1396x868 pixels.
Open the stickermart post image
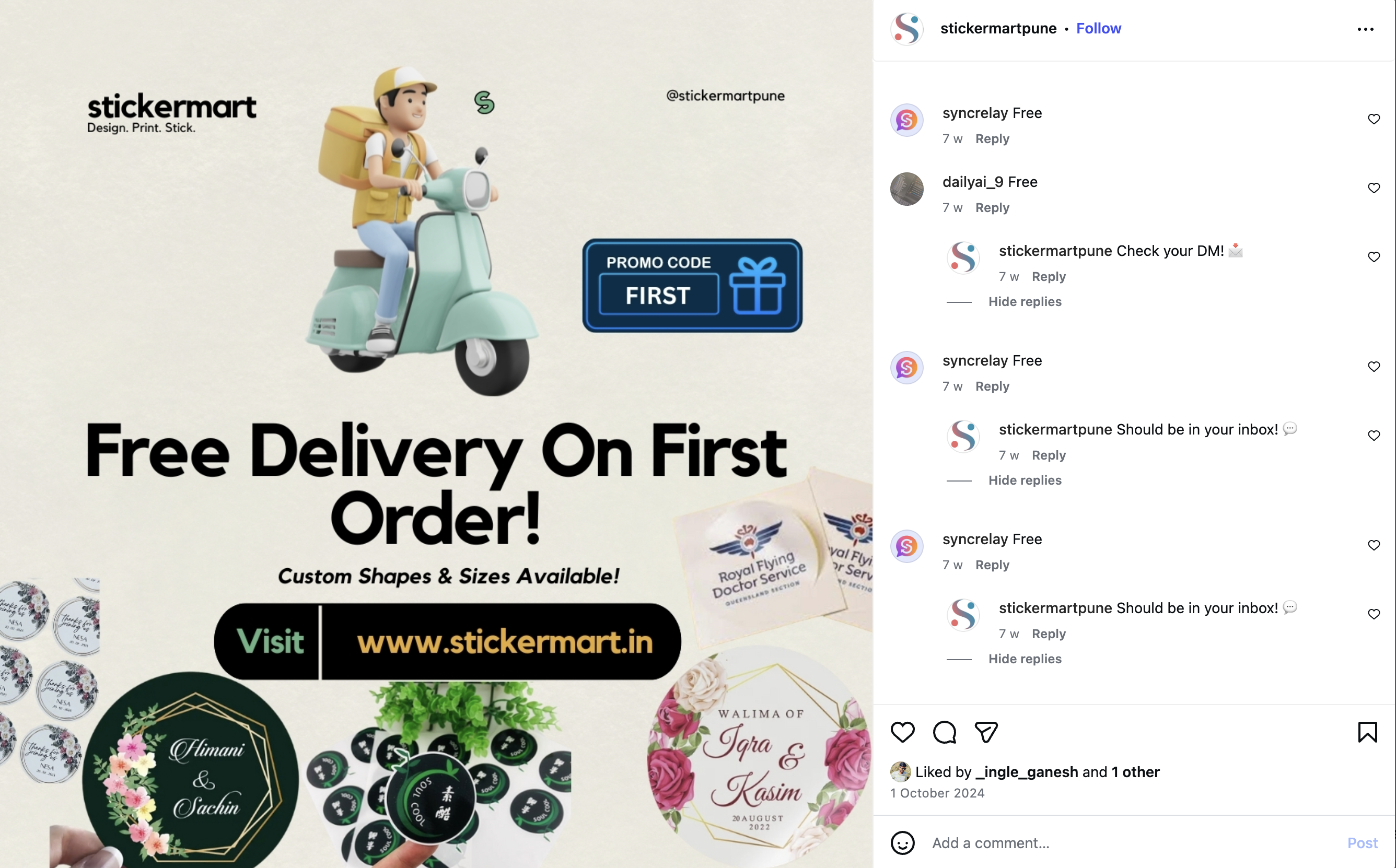click(x=436, y=434)
